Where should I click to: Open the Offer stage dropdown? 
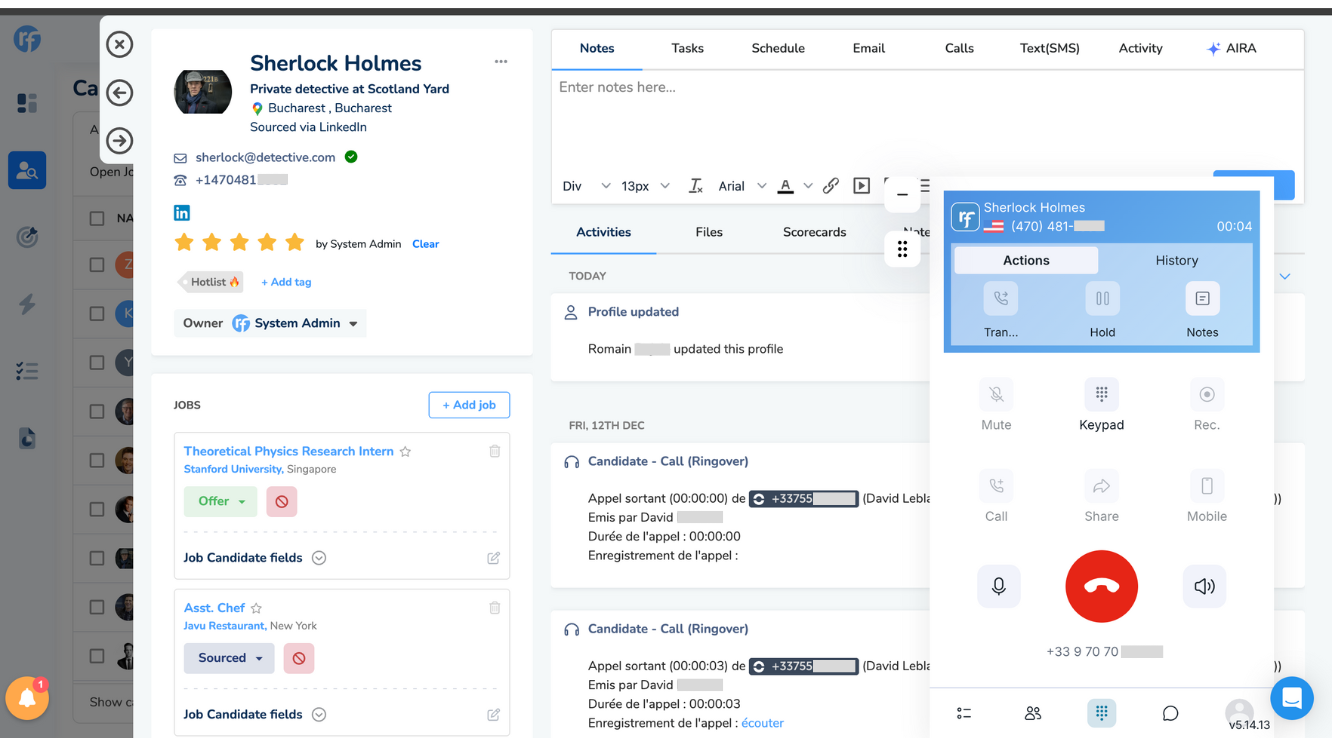tap(220, 501)
